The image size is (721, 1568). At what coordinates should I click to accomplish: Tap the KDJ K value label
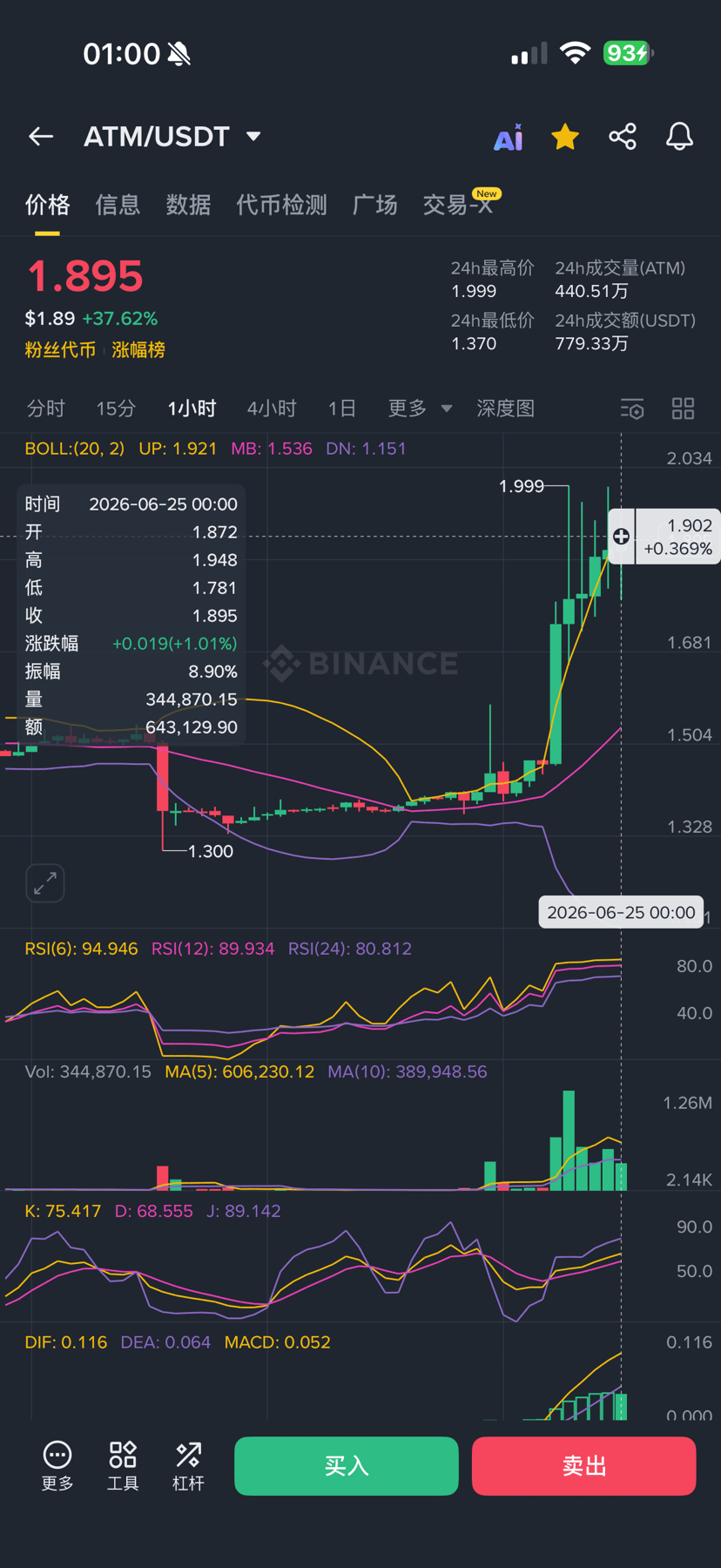click(63, 1212)
